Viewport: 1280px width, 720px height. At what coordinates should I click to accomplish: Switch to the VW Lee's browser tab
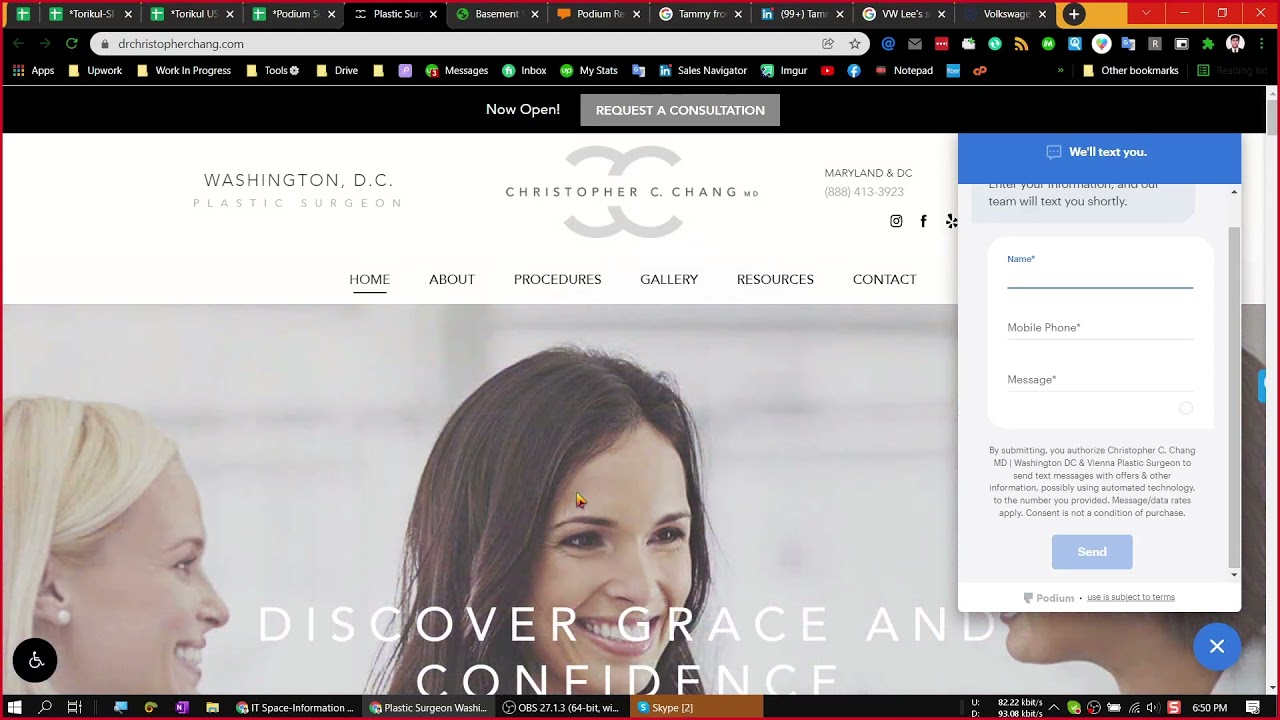(904, 14)
